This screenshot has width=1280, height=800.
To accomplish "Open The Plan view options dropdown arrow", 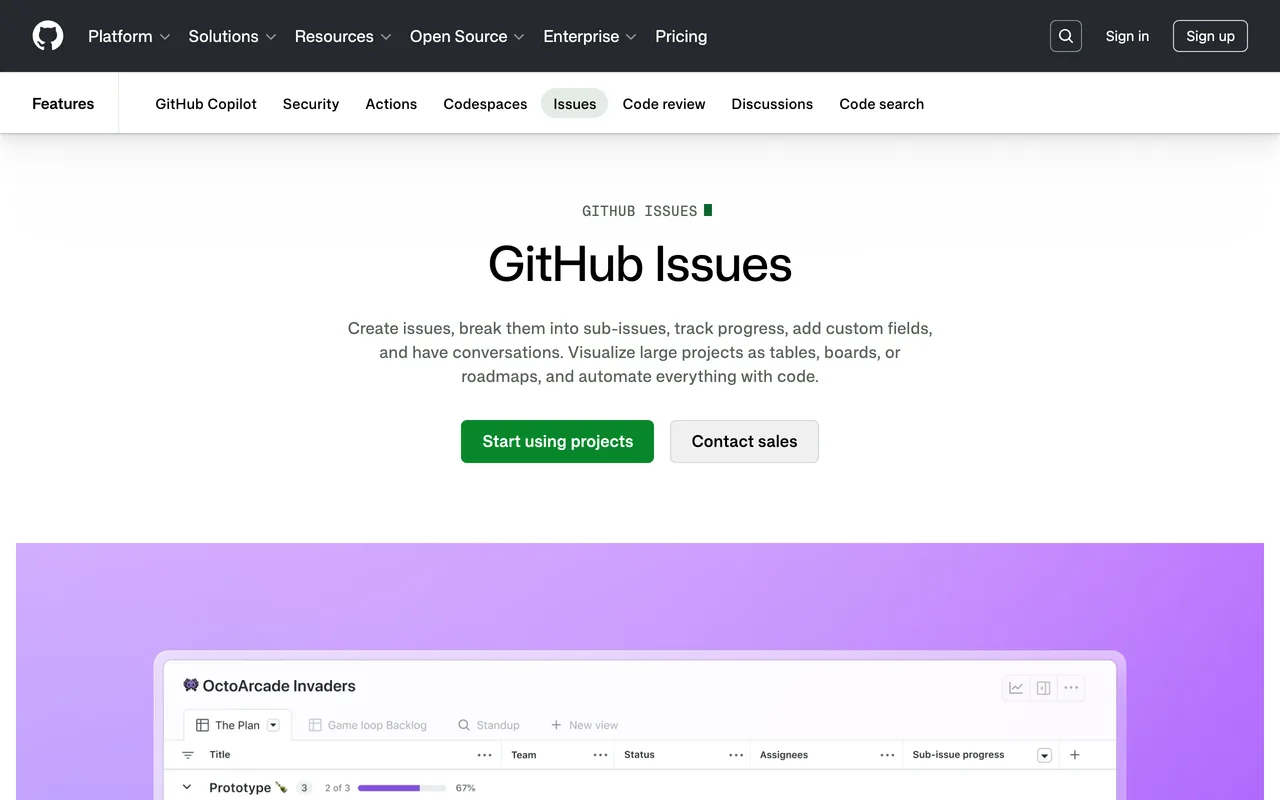I will 273,725.
